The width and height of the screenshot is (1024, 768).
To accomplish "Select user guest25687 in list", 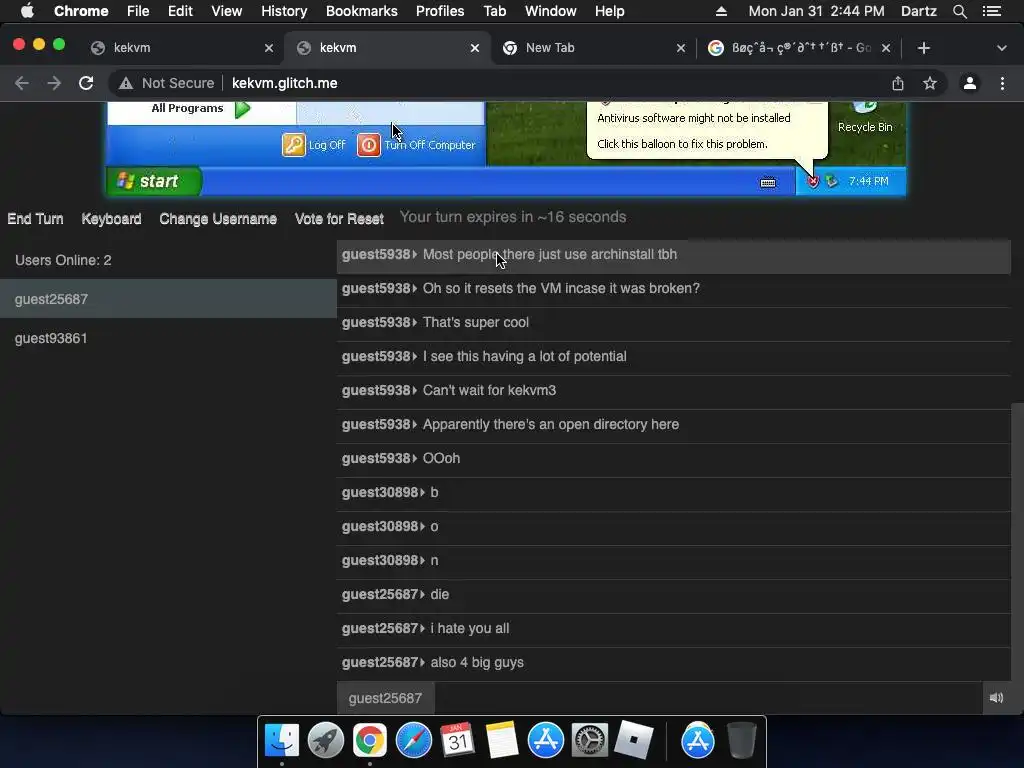I will pyautogui.click(x=168, y=299).
